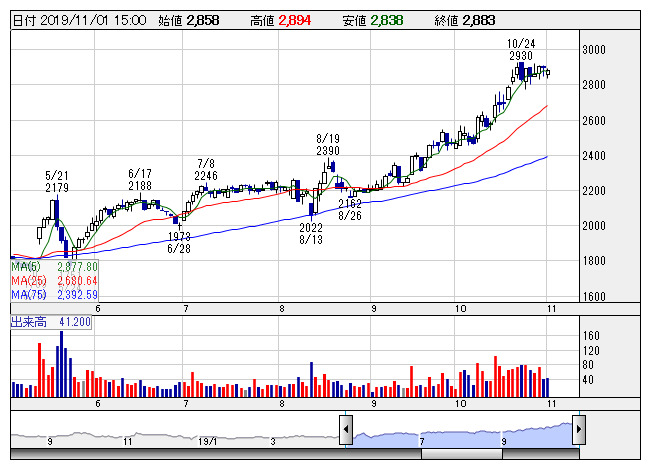Click the 19/1 marker in overview timeline
652x469 pixels.
(x=206, y=442)
